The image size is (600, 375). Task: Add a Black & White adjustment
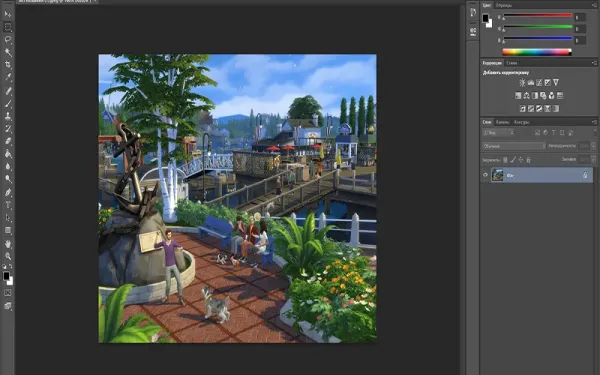[x=535, y=96]
